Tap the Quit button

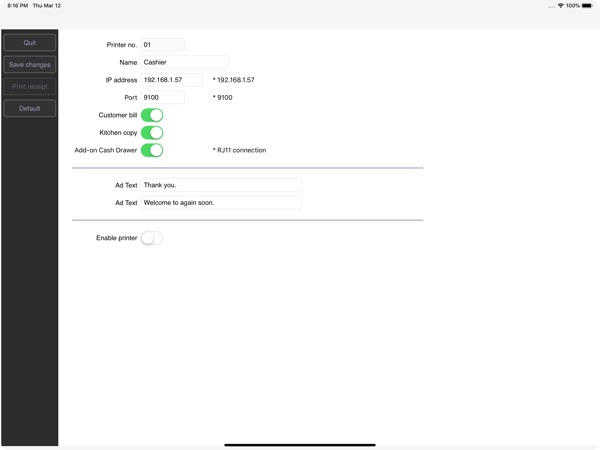click(x=29, y=43)
